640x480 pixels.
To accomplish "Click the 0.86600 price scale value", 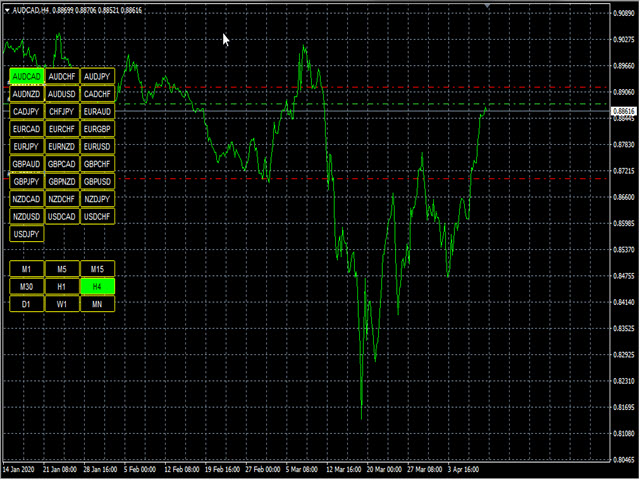I will [624, 197].
